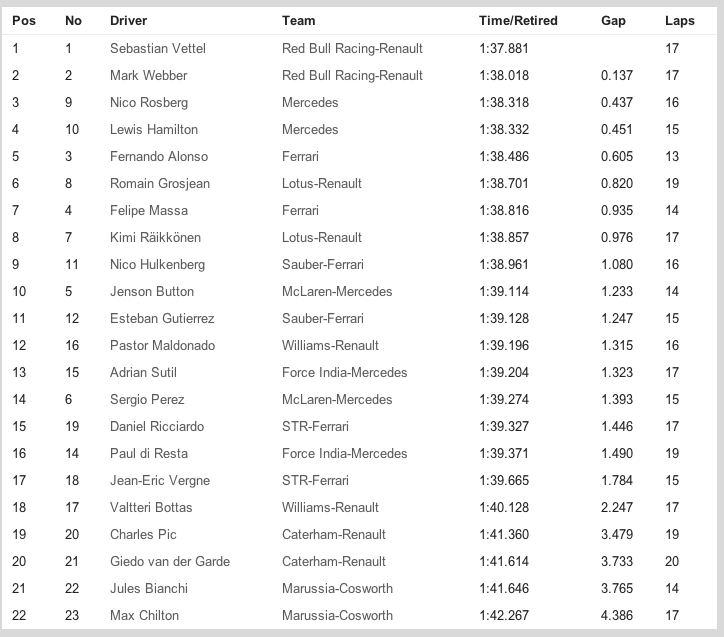
Task: Click the Gap column header
Action: pos(613,21)
